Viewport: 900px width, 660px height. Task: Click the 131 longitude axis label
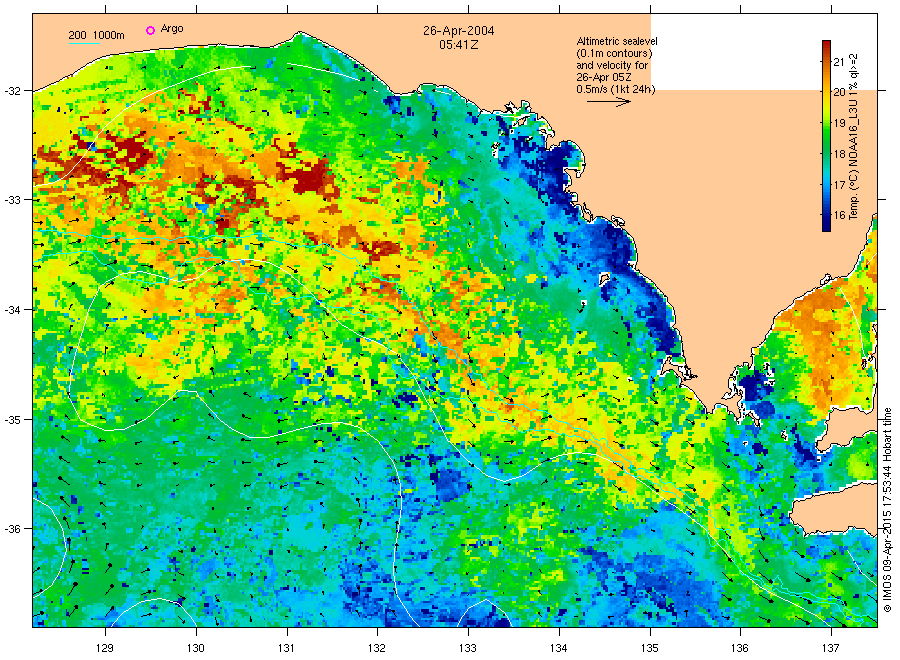286,649
